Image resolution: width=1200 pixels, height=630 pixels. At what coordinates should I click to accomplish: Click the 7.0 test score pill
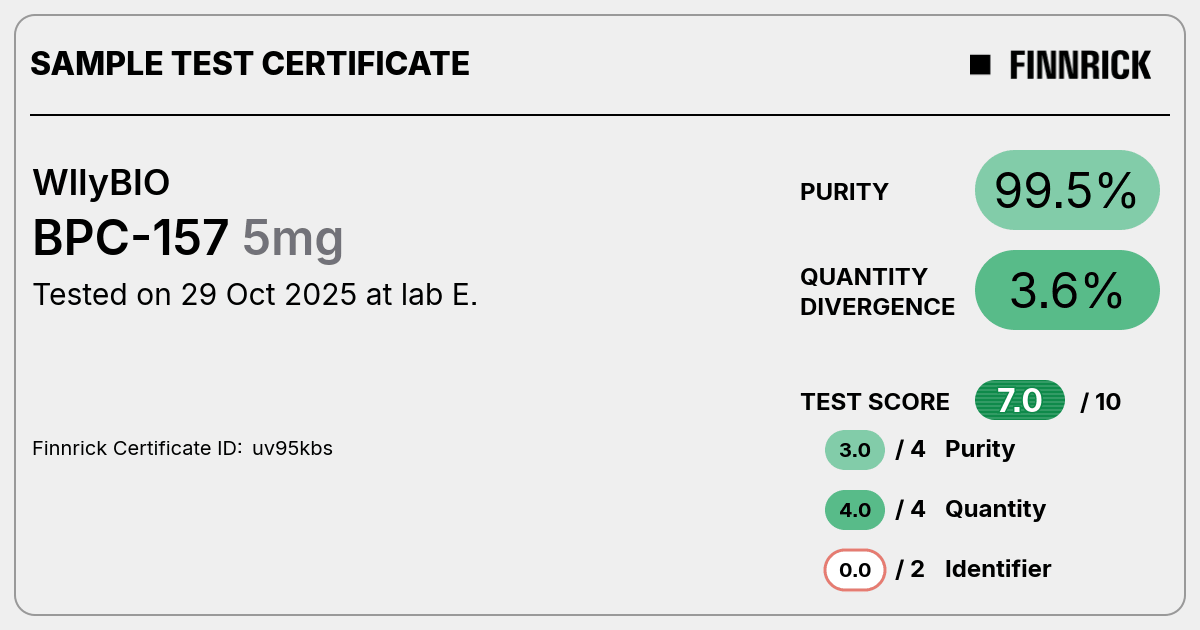point(1020,401)
